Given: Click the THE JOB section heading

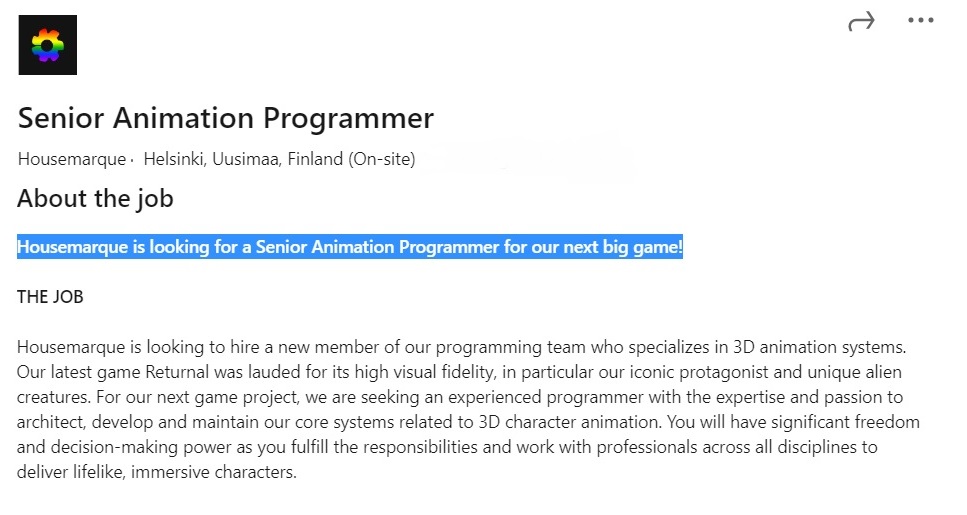Looking at the screenshot, I should 50,297.
